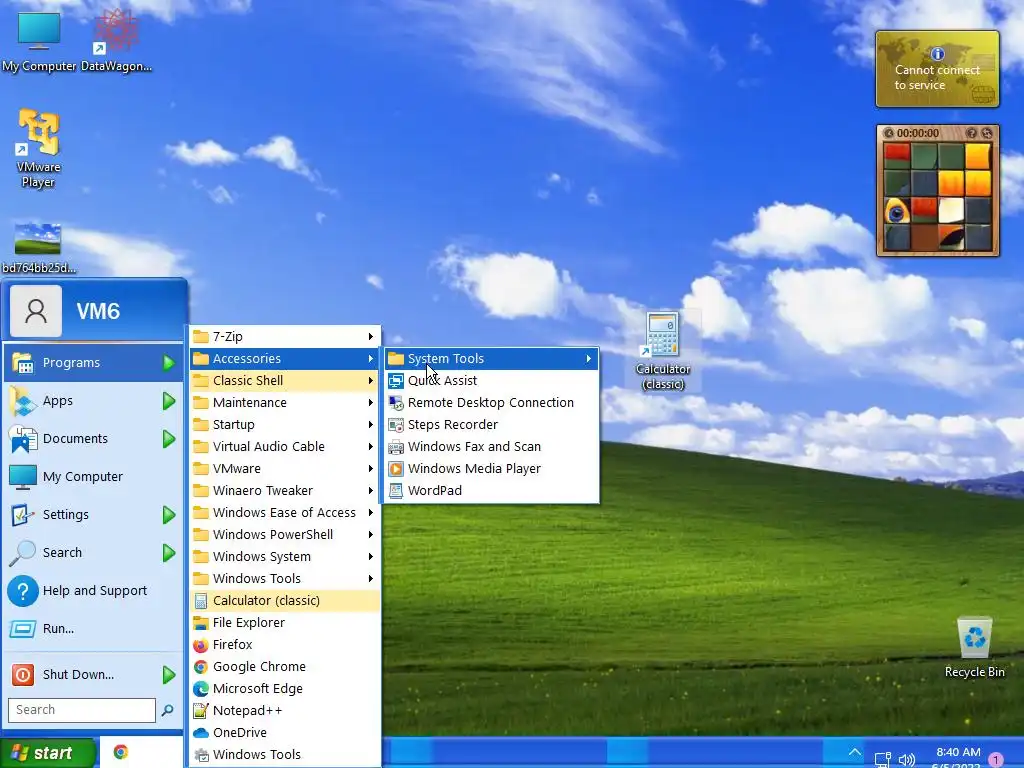Click the magnifier icon beside search box
Image resolution: width=1024 pixels, height=768 pixels.
168,710
